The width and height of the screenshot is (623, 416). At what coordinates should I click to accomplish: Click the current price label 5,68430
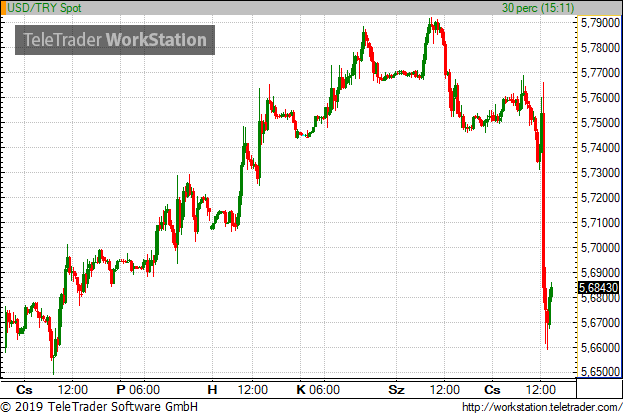click(x=598, y=287)
